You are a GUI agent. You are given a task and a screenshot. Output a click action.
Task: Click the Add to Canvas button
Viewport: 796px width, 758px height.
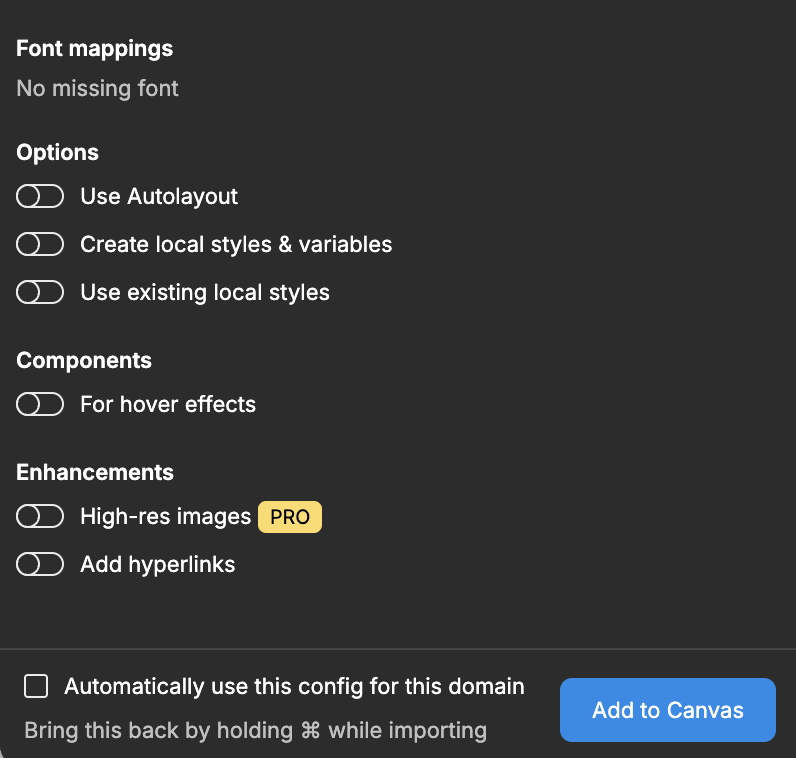pyautogui.click(x=667, y=710)
